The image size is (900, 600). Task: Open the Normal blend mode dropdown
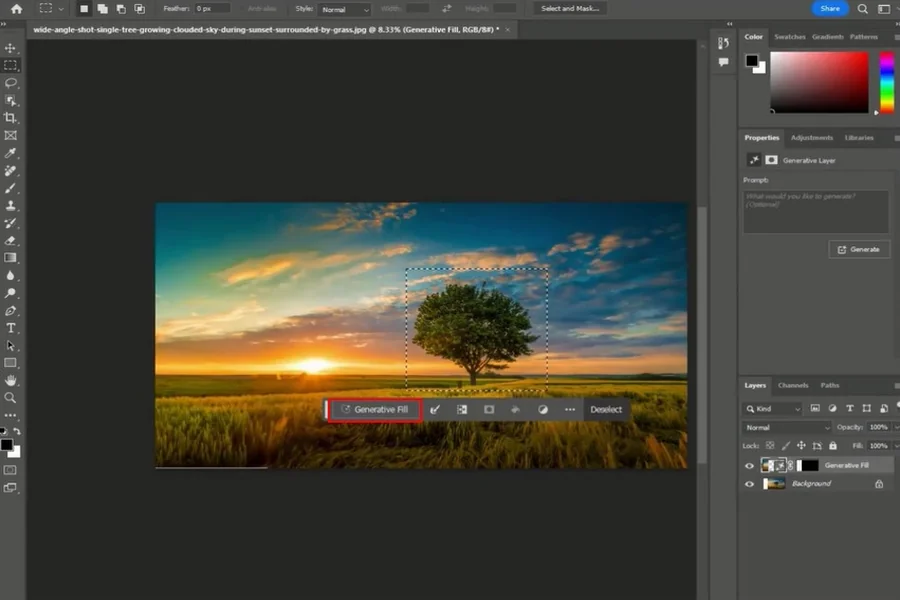tap(786, 426)
